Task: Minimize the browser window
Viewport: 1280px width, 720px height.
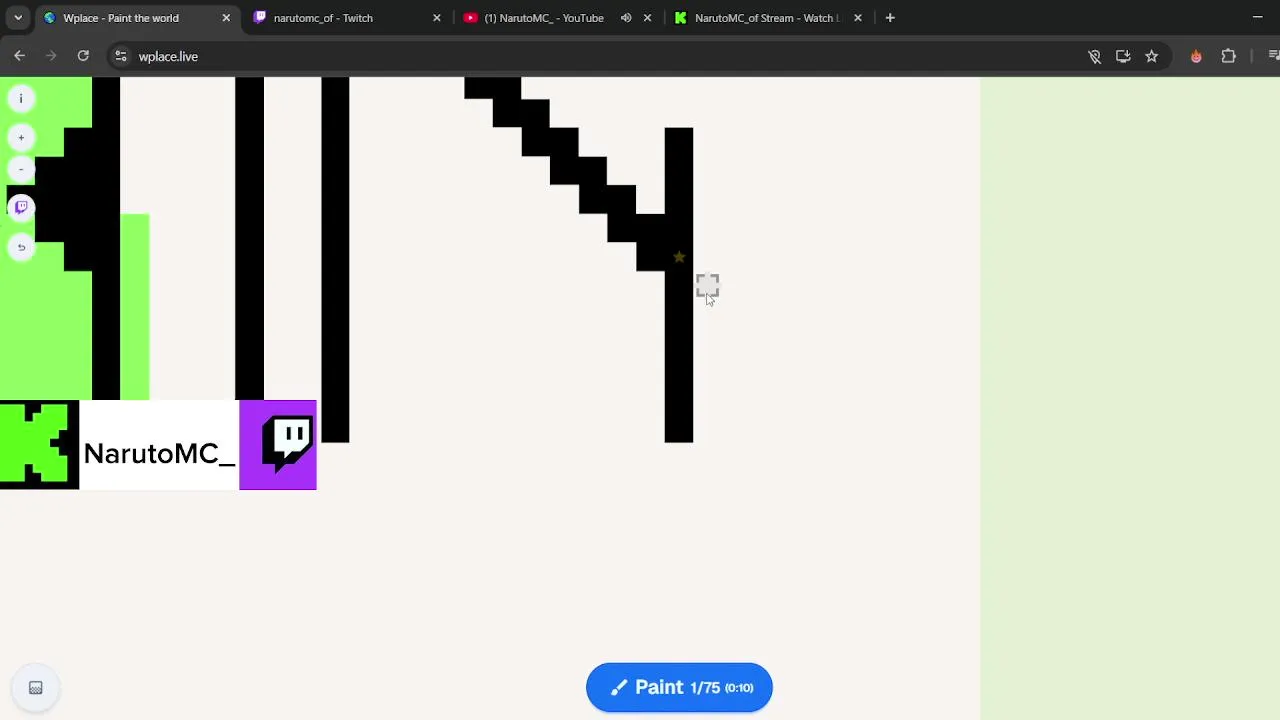Action: 1257,17
